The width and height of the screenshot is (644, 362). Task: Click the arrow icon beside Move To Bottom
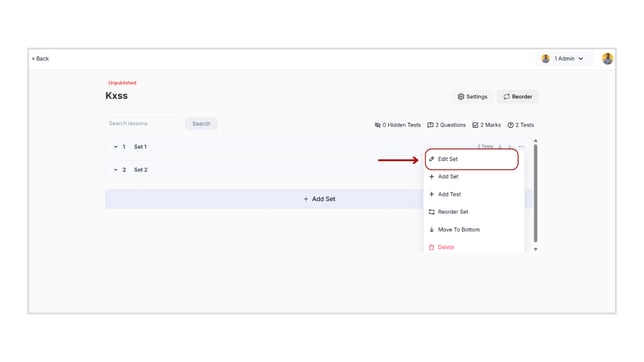point(431,230)
